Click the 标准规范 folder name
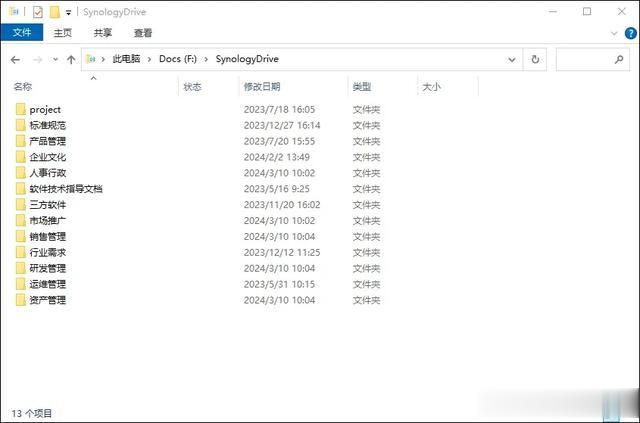 point(47,125)
